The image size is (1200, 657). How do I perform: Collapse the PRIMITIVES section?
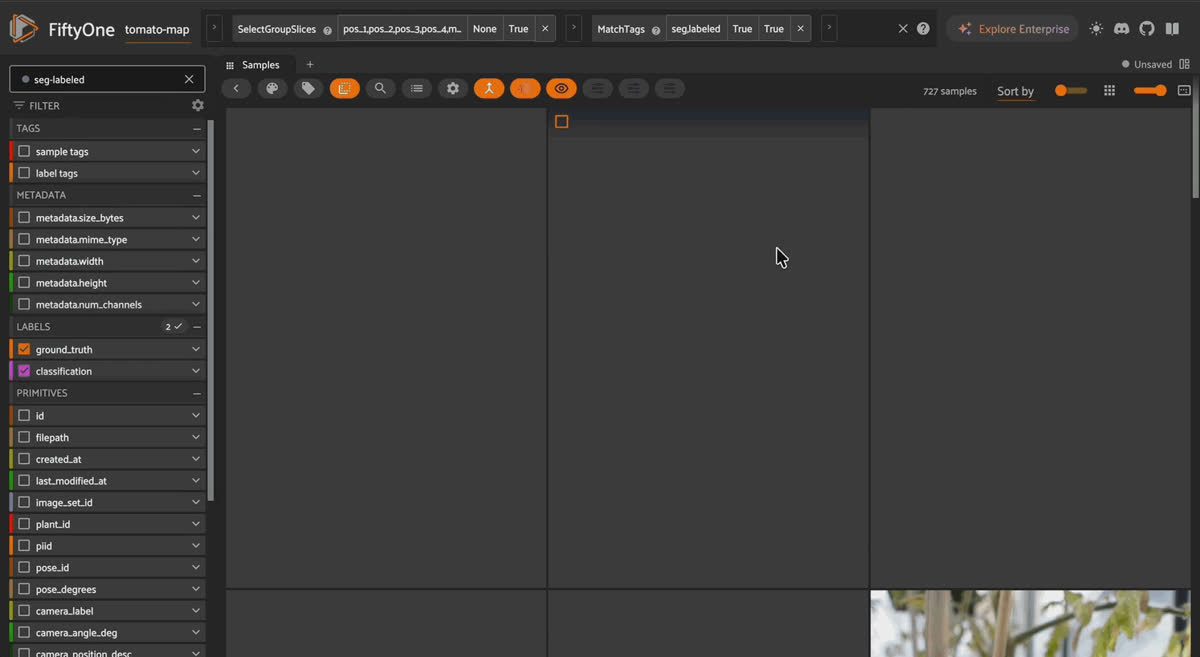[197, 394]
